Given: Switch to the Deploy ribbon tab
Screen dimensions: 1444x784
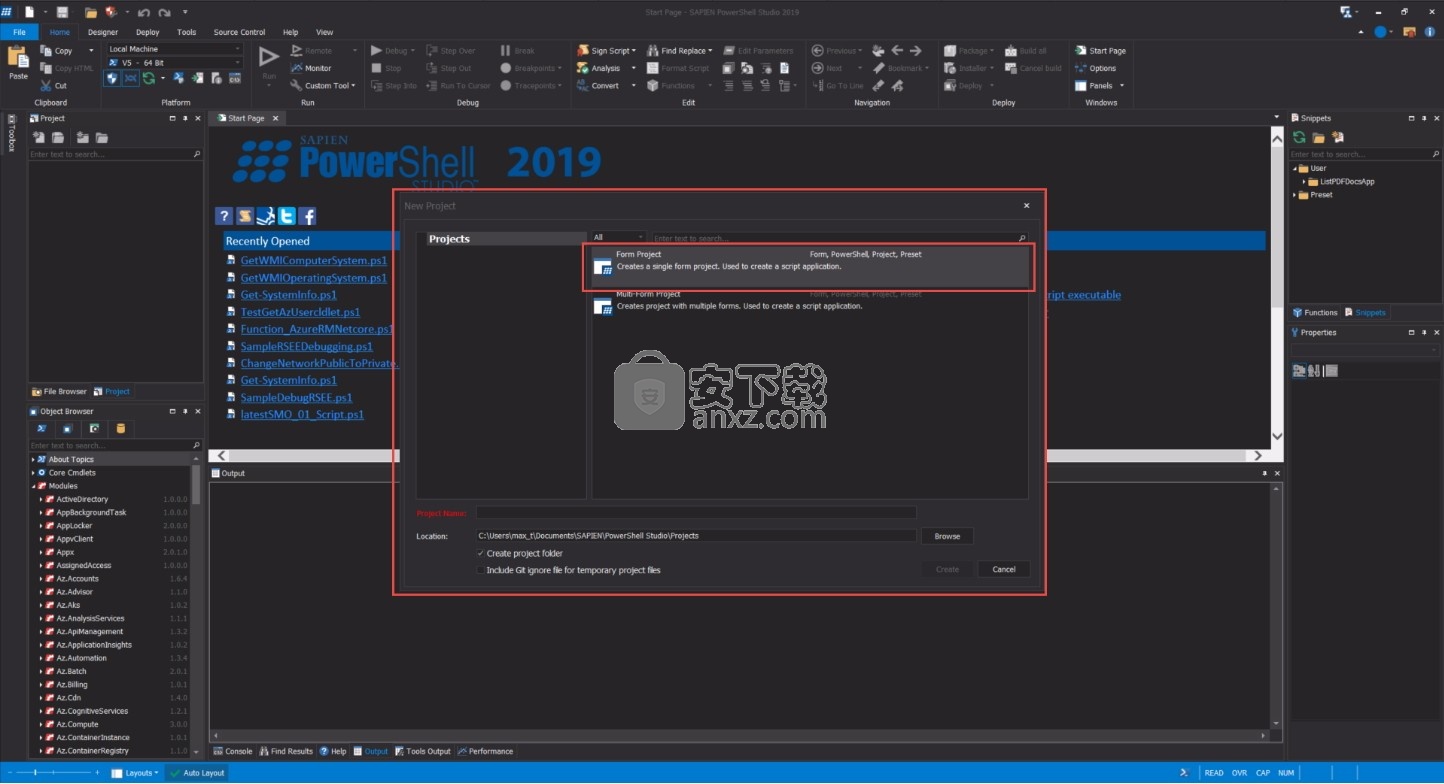Looking at the screenshot, I should (147, 32).
